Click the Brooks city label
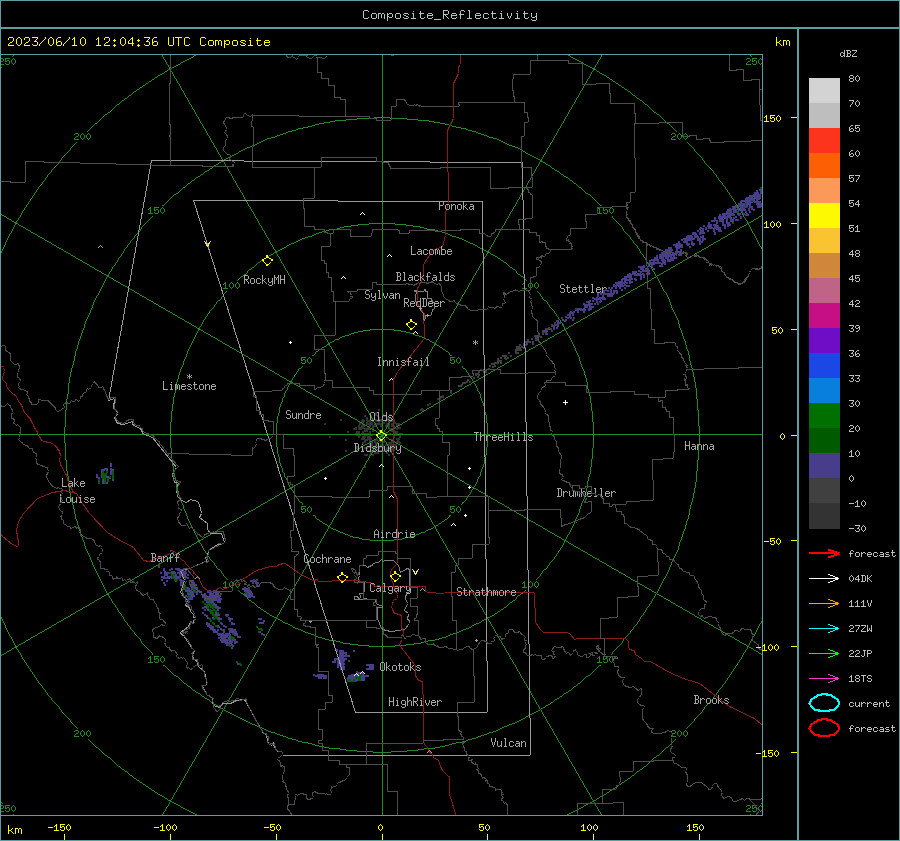 (x=711, y=700)
